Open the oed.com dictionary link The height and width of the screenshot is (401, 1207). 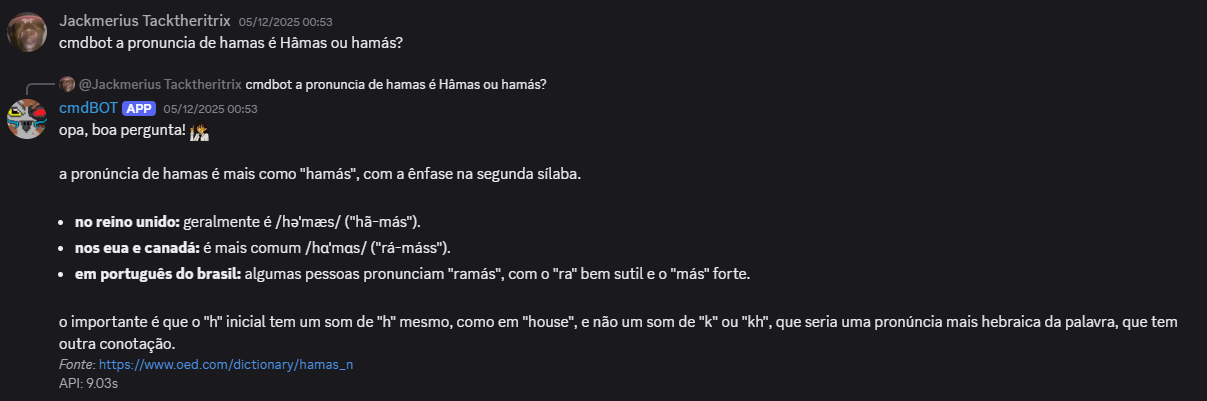pos(226,365)
